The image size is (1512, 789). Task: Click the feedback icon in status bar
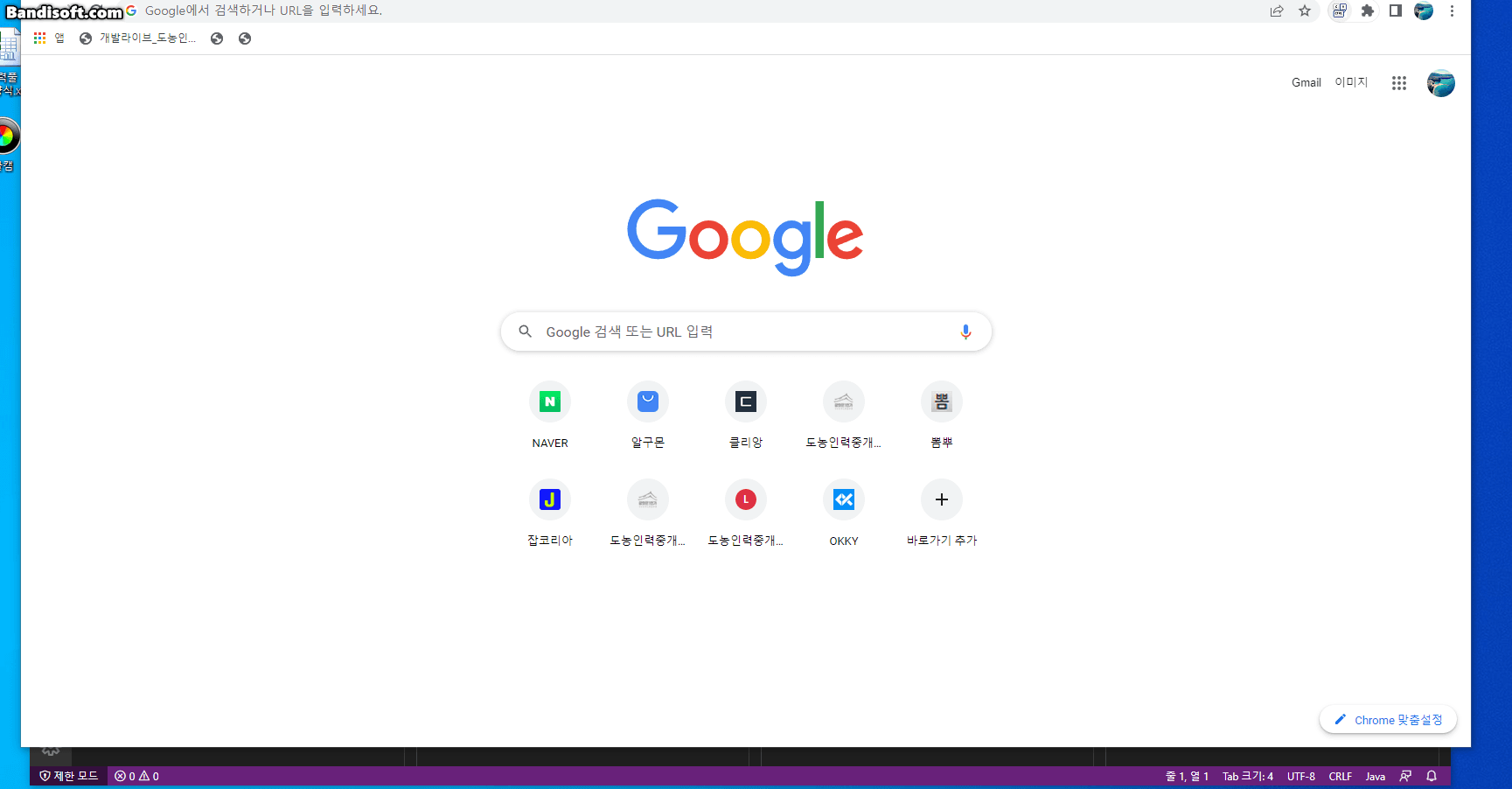coord(1405,776)
